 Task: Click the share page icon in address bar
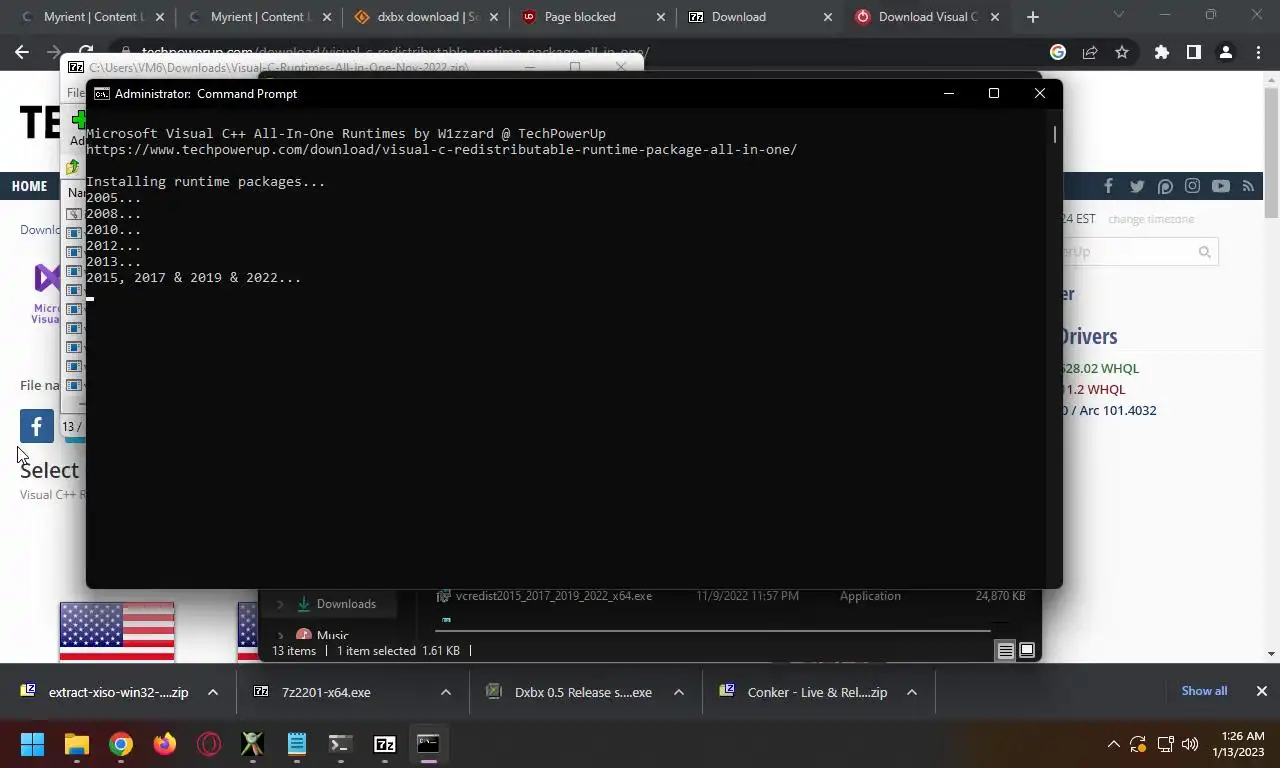coord(1090,52)
